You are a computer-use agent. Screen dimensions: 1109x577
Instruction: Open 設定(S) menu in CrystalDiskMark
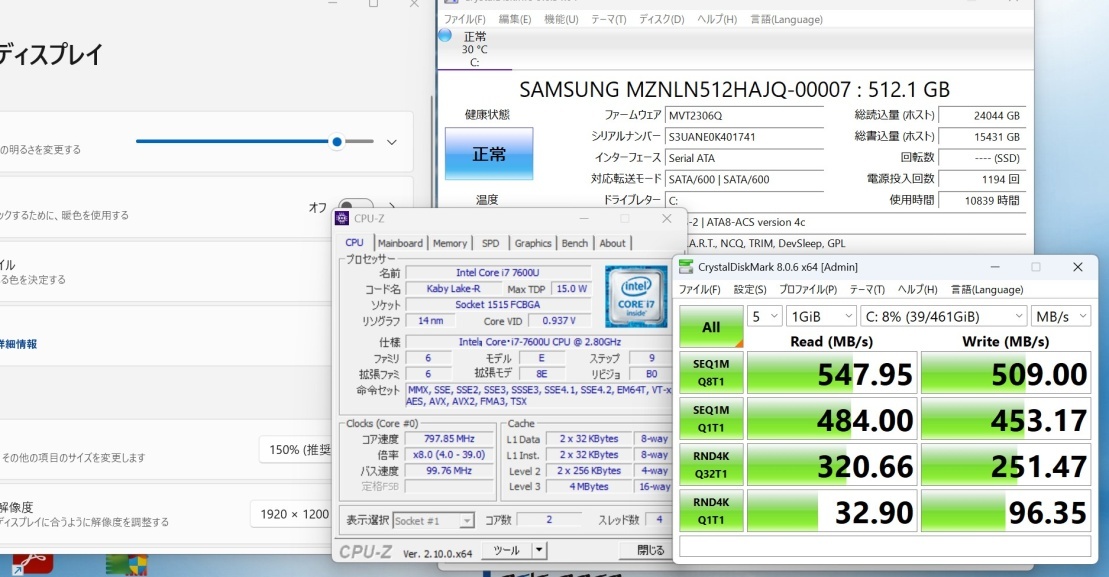click(x=750, y=289)
